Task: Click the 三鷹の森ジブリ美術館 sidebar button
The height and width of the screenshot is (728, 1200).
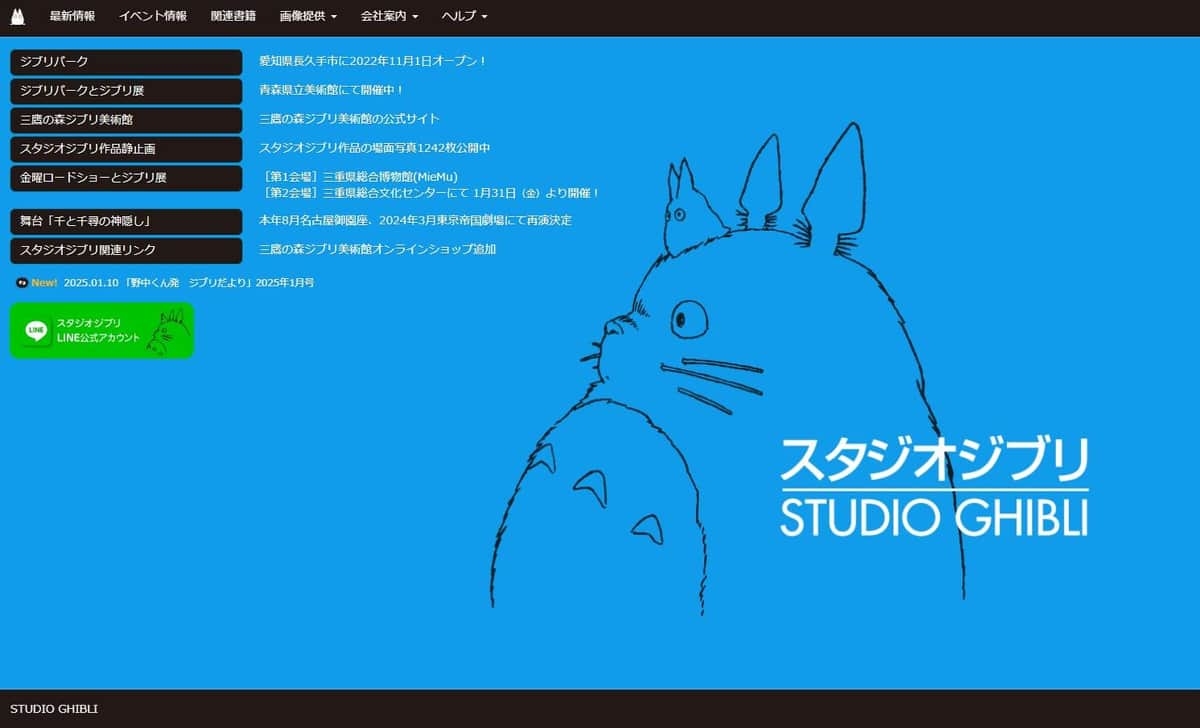Action: coord(126,119)
